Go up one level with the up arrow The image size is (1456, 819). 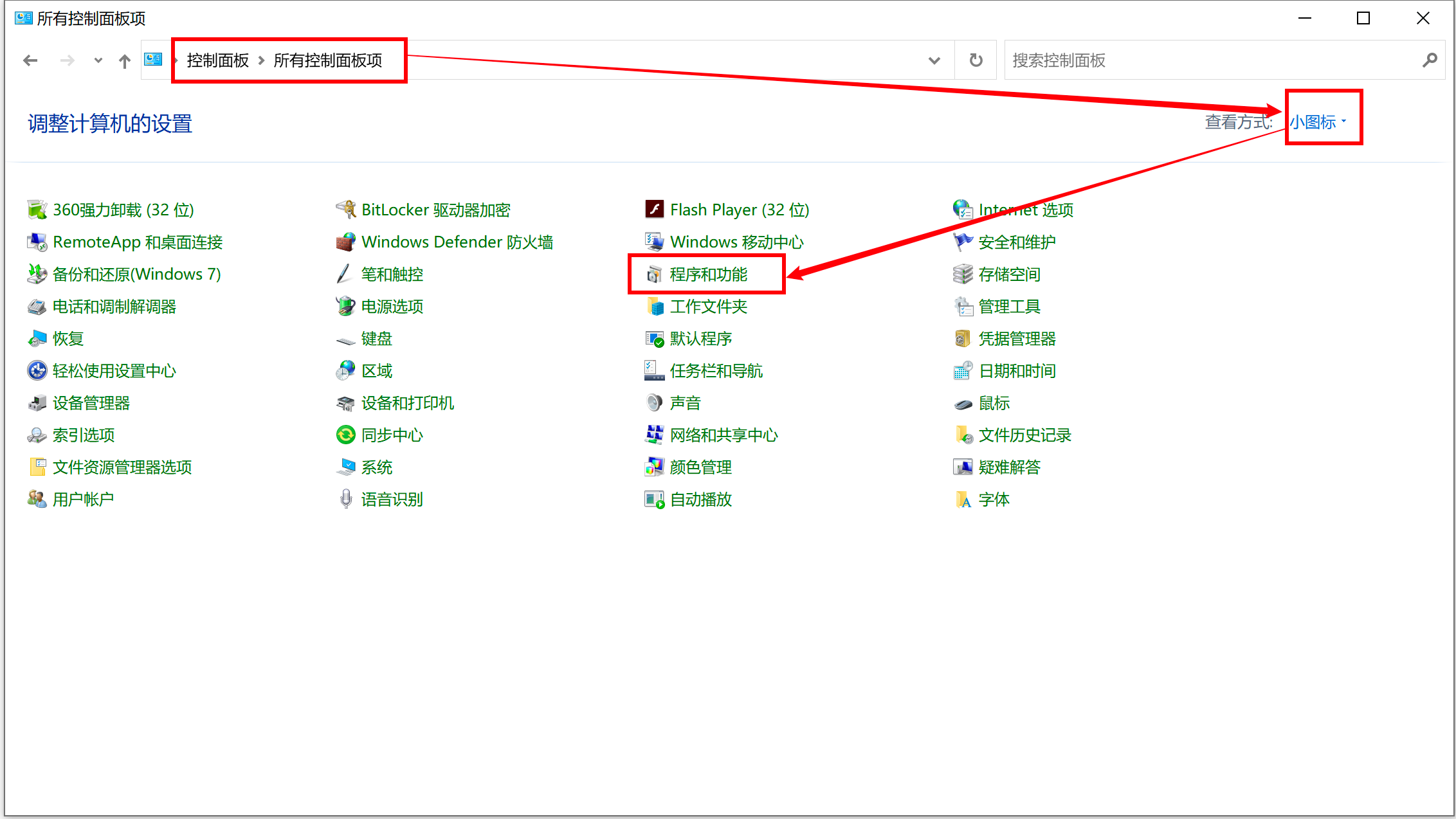(x=124, y=60)
